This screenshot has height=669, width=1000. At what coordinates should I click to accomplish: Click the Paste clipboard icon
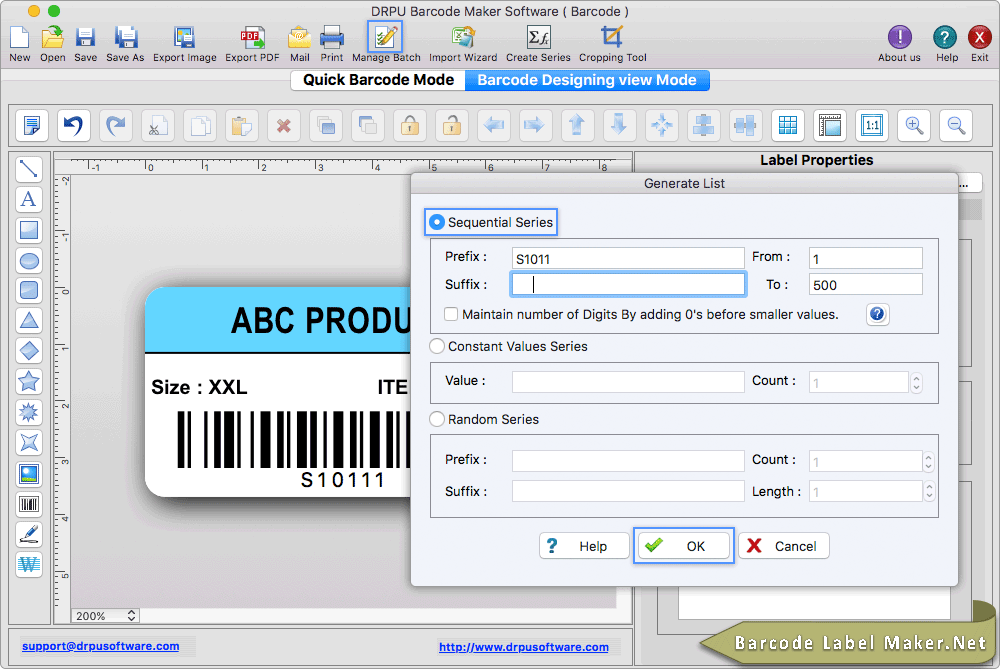242,125
